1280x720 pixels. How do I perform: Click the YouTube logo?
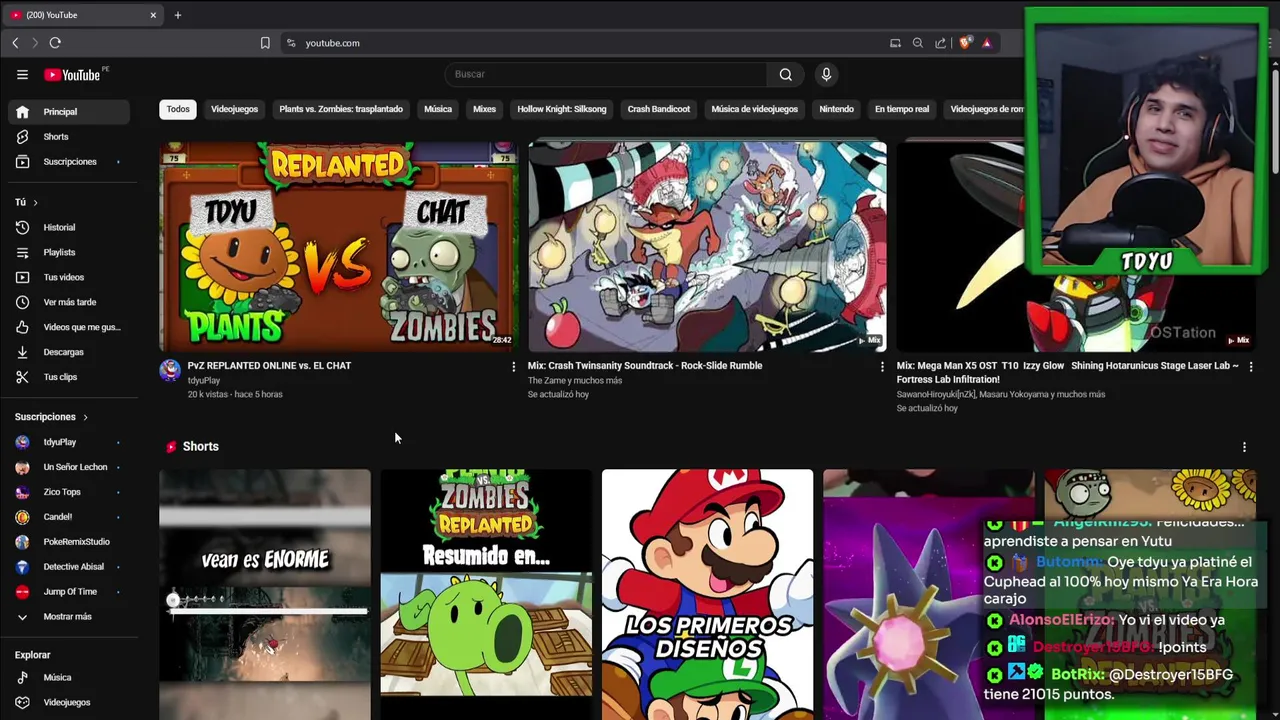(x=72, y=74)
